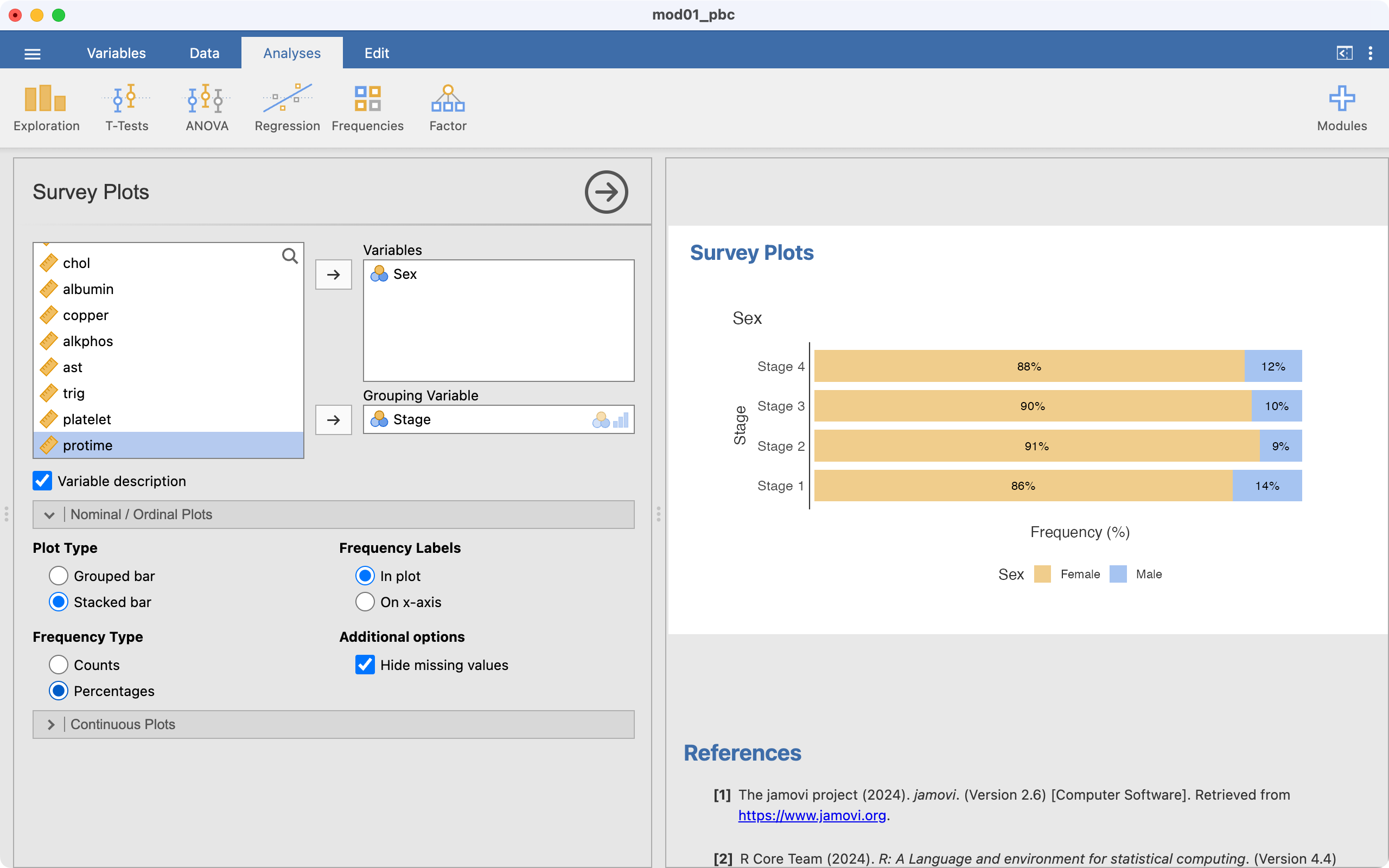Open the T-Tests analyses menu

tap(126, 108)
